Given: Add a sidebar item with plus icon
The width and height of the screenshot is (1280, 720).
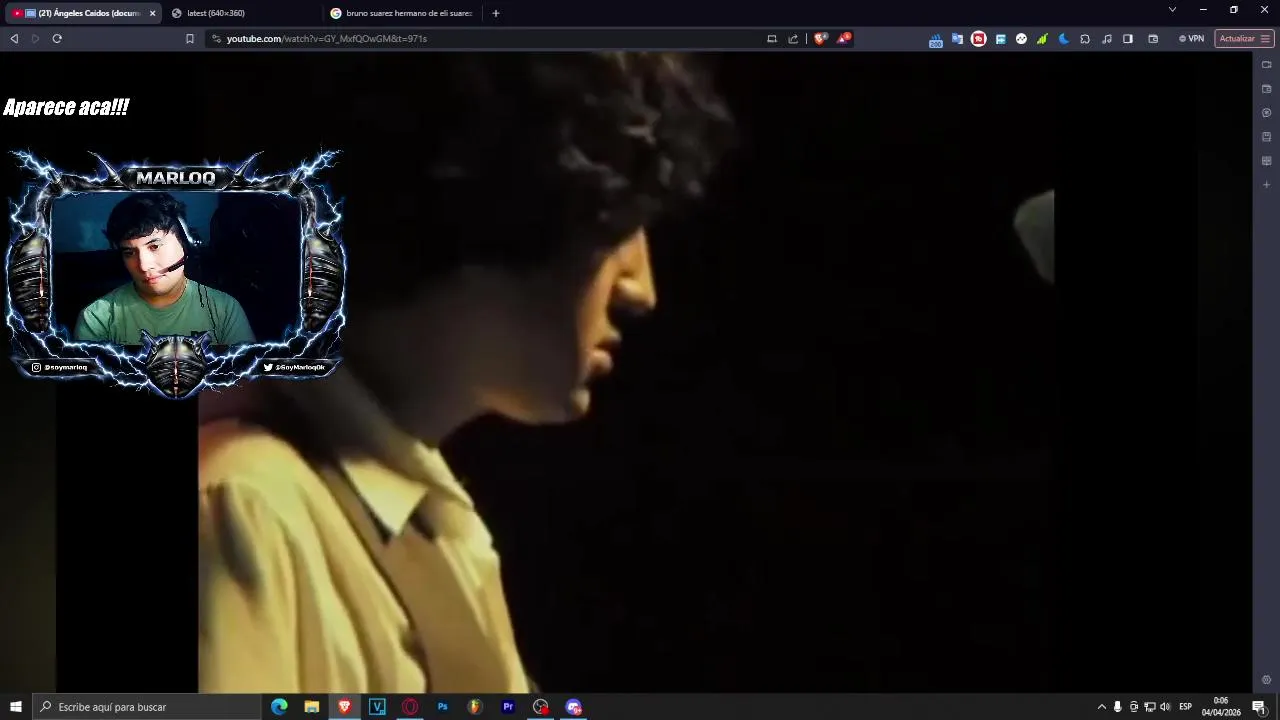Looking at the screenshot, I should point(1266,185).
